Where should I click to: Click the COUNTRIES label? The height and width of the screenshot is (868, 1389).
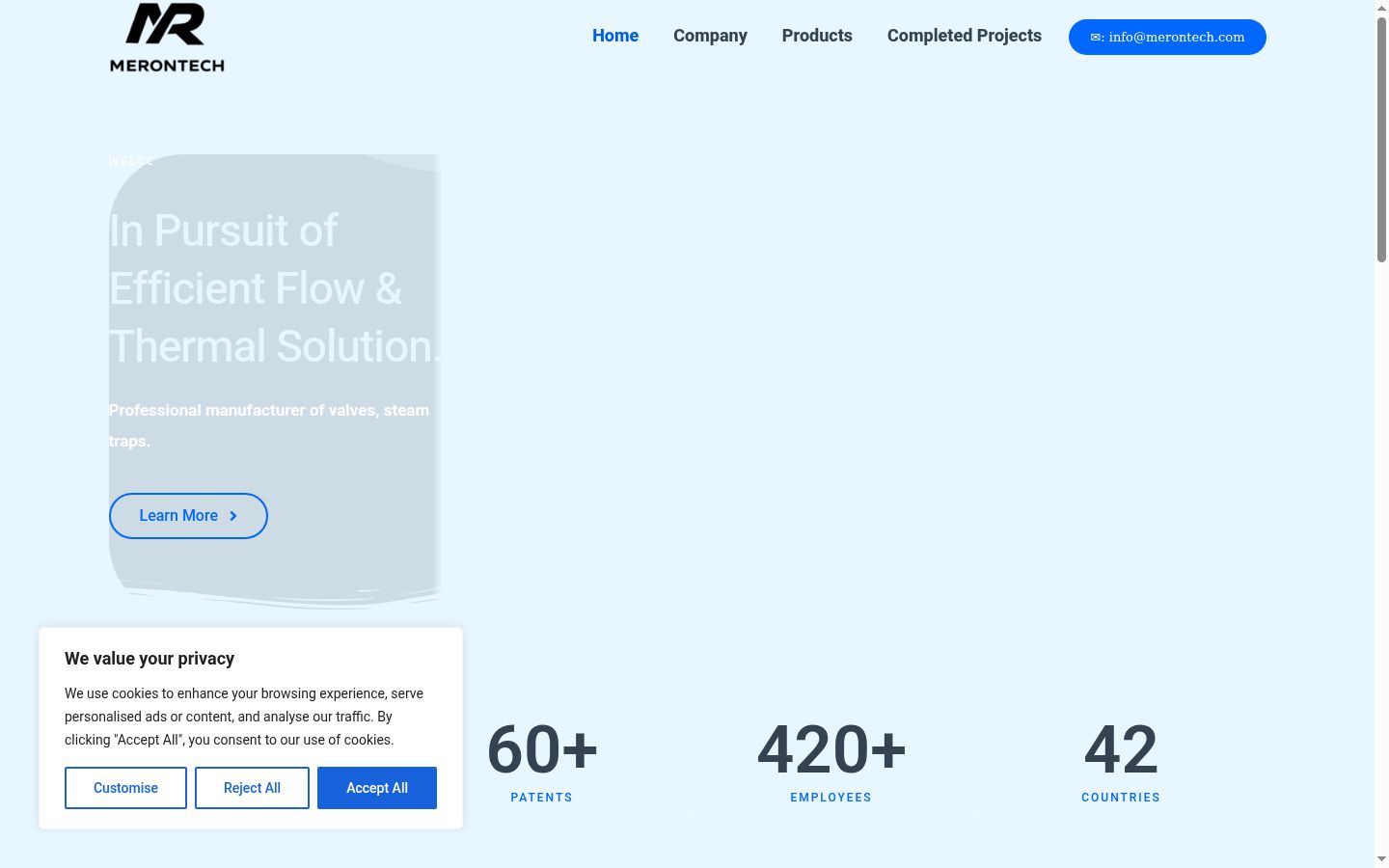(1121, 798)
